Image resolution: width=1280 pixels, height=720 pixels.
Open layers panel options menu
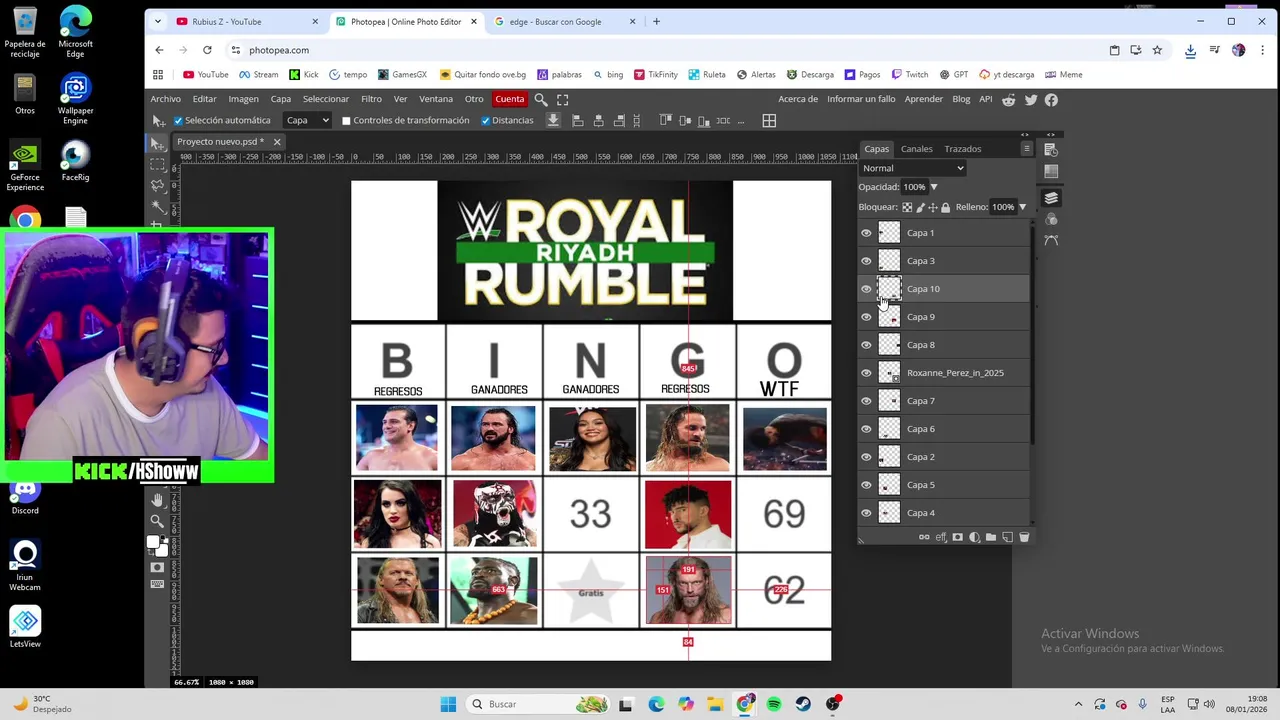pyautogui.click(x=1026, y=149)
